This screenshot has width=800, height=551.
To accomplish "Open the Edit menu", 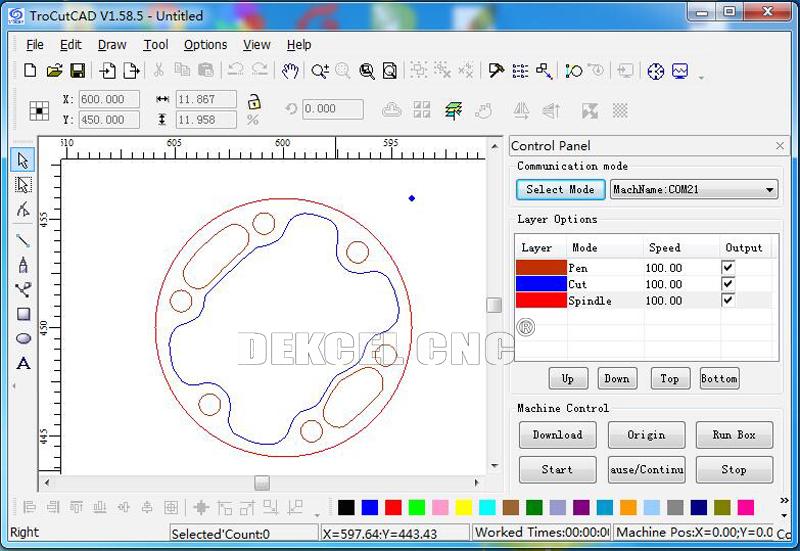I will [x=70, y=45].
